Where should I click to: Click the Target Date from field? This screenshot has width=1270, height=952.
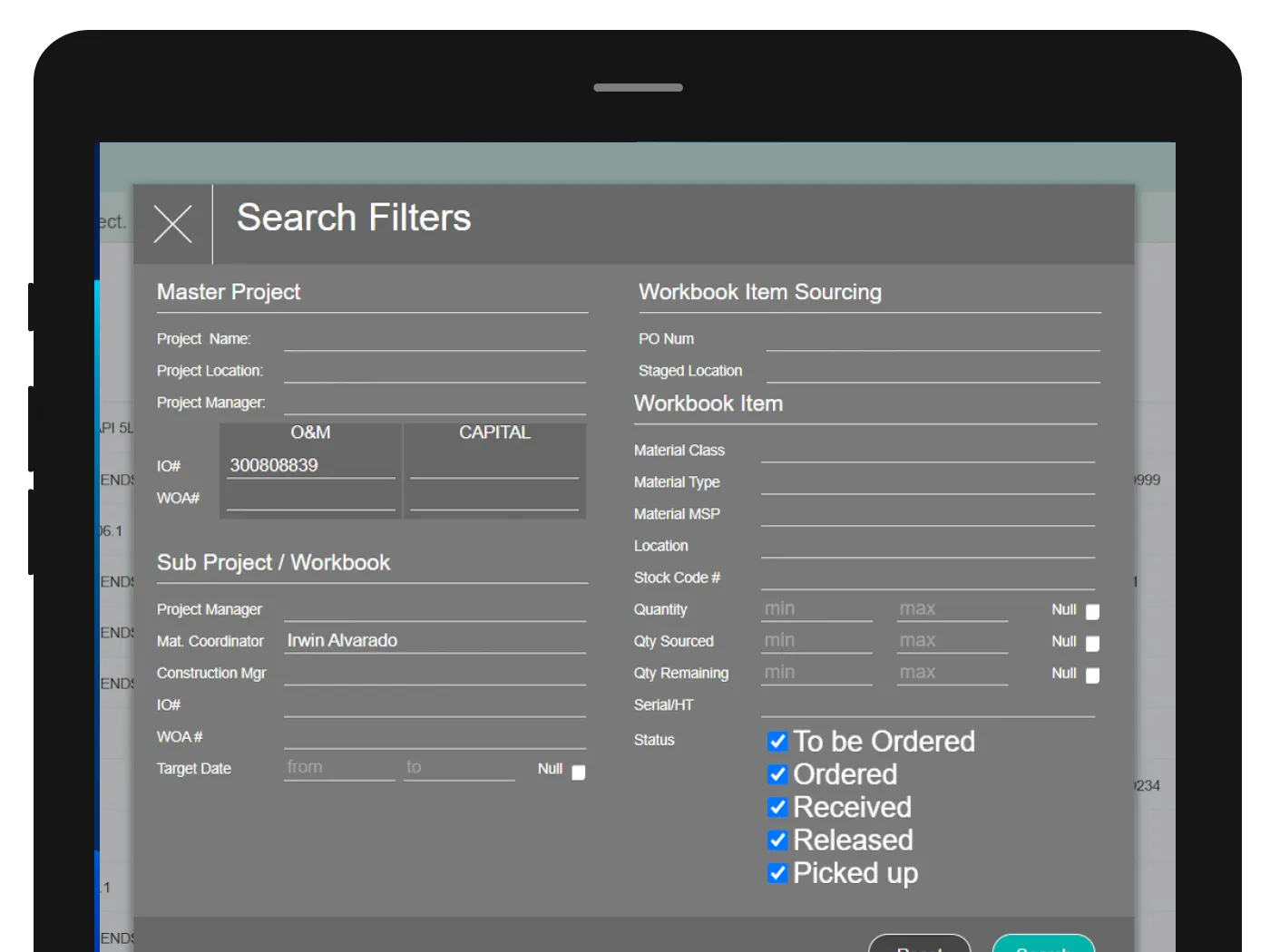pos(338,767)
